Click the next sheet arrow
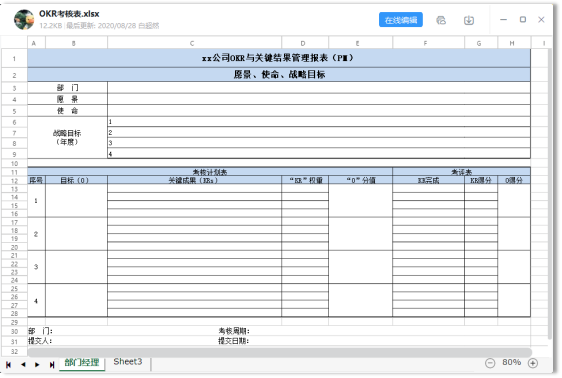The height and width of the screenshot is (378, 562). coord(37,365)
